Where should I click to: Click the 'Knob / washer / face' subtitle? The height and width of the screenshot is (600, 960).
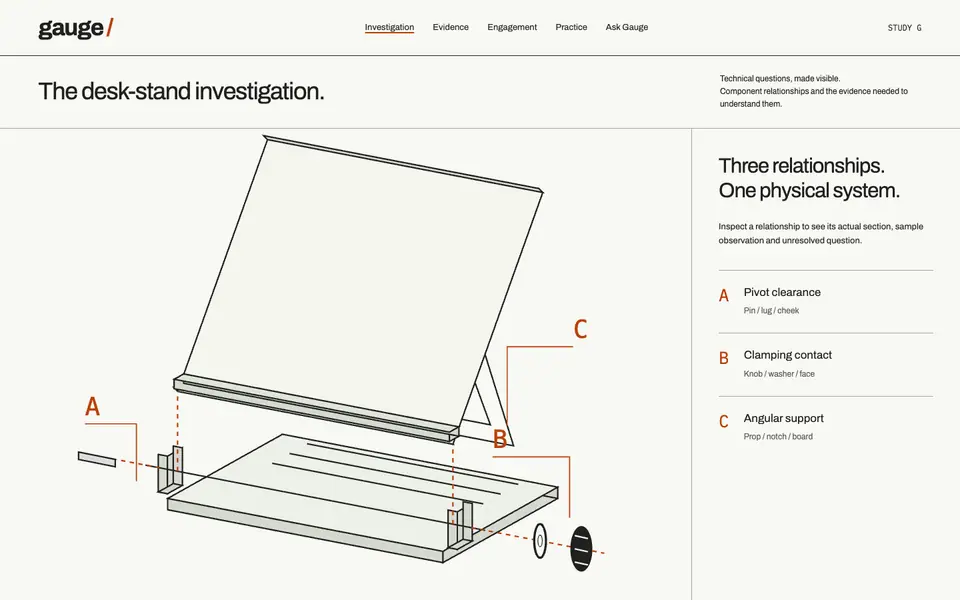[779, 373]
